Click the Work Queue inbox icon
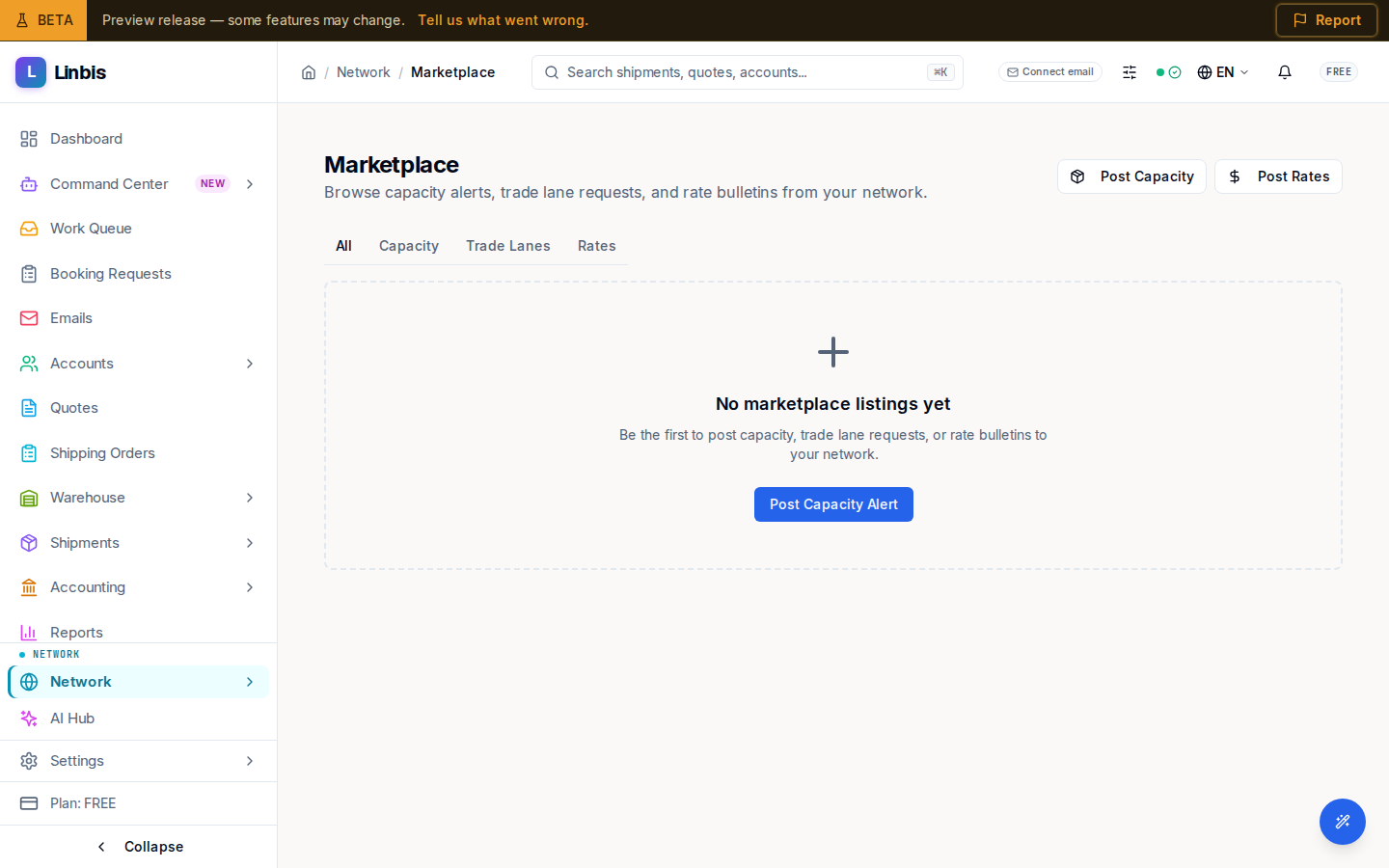The image size is (1389, 868). pyautogui.click(x=29, y=229)
